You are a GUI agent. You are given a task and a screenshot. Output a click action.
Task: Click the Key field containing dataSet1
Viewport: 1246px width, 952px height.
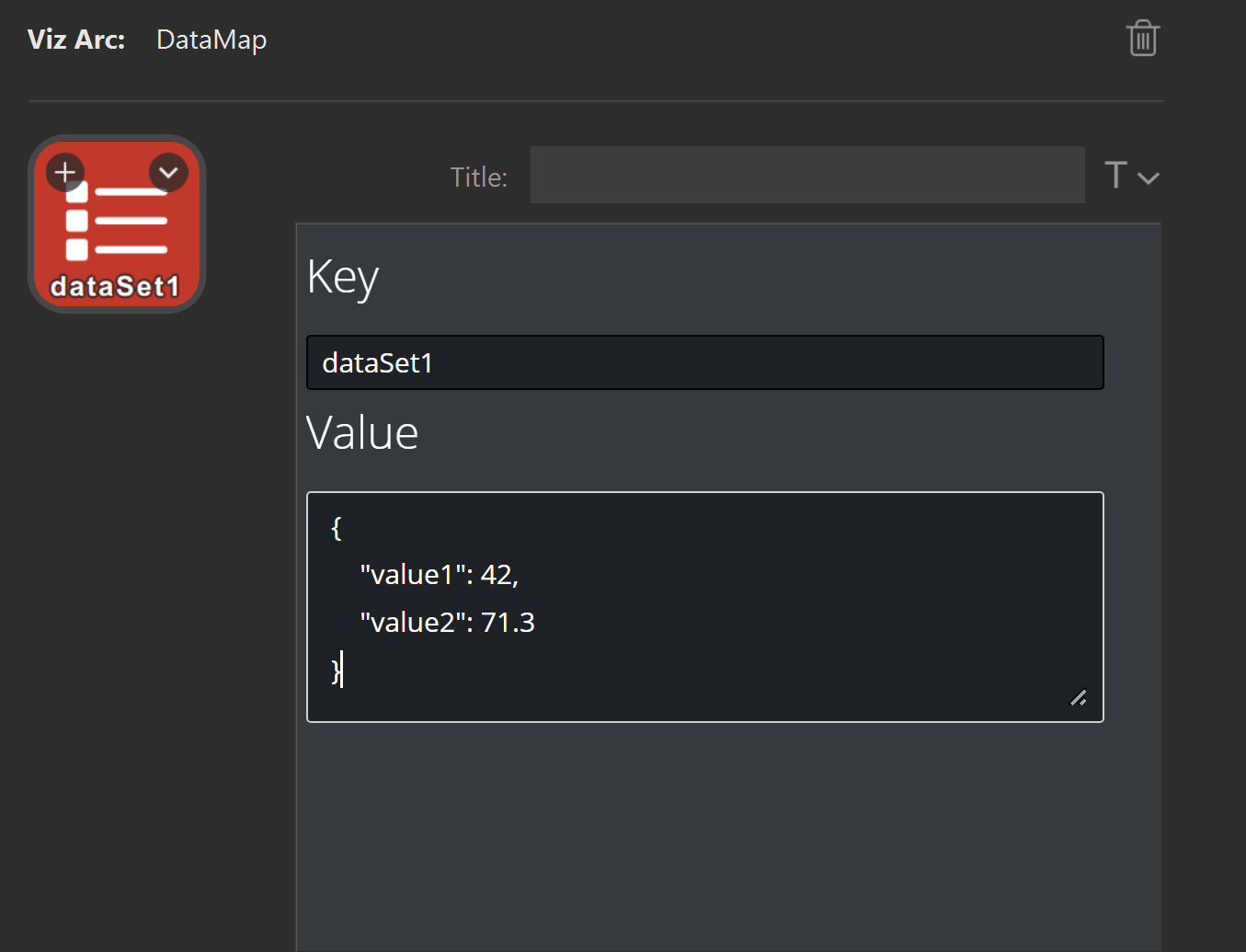[x=705, y=362]
